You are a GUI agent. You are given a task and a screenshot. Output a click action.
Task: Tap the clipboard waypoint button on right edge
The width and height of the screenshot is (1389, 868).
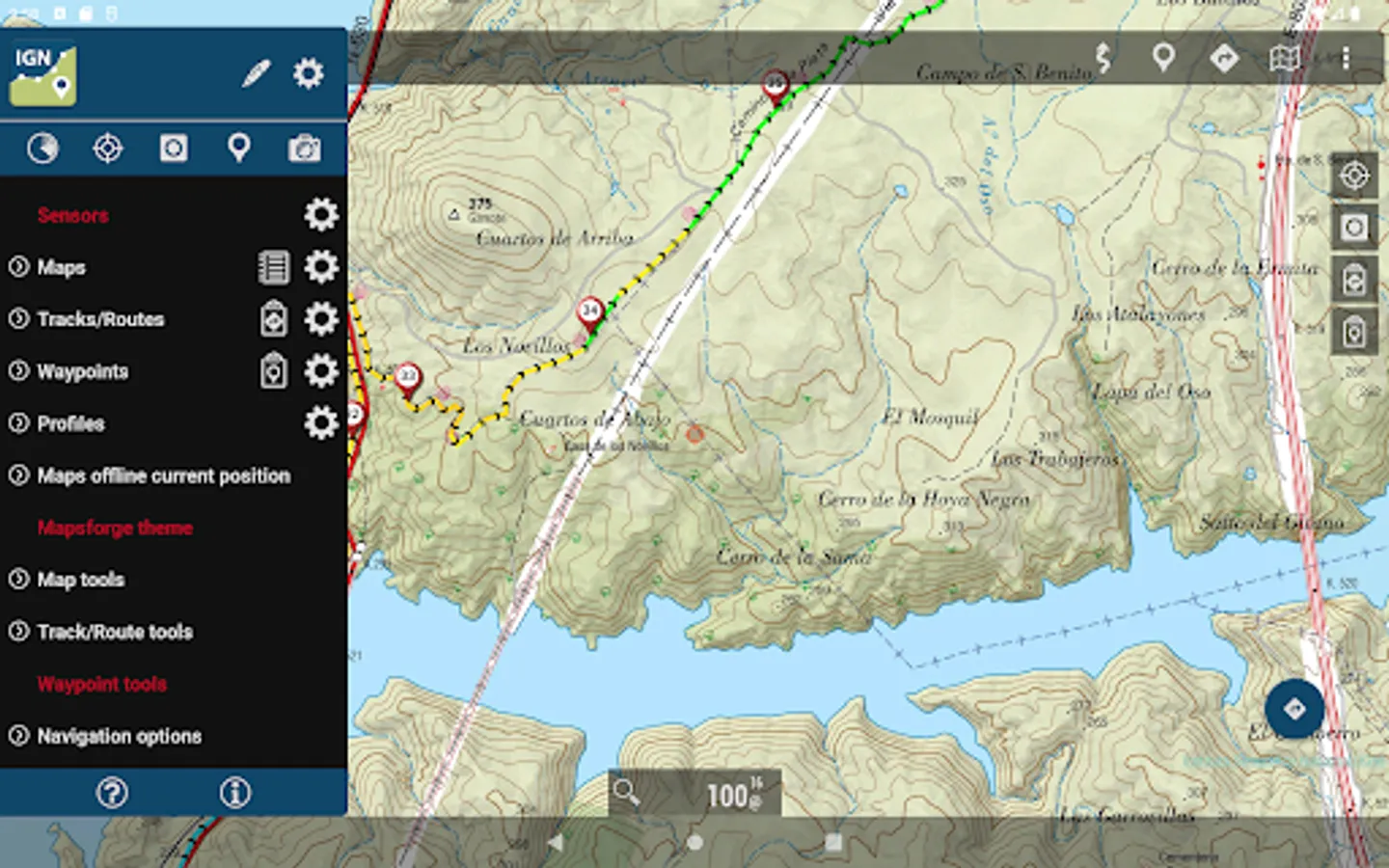1354,332
